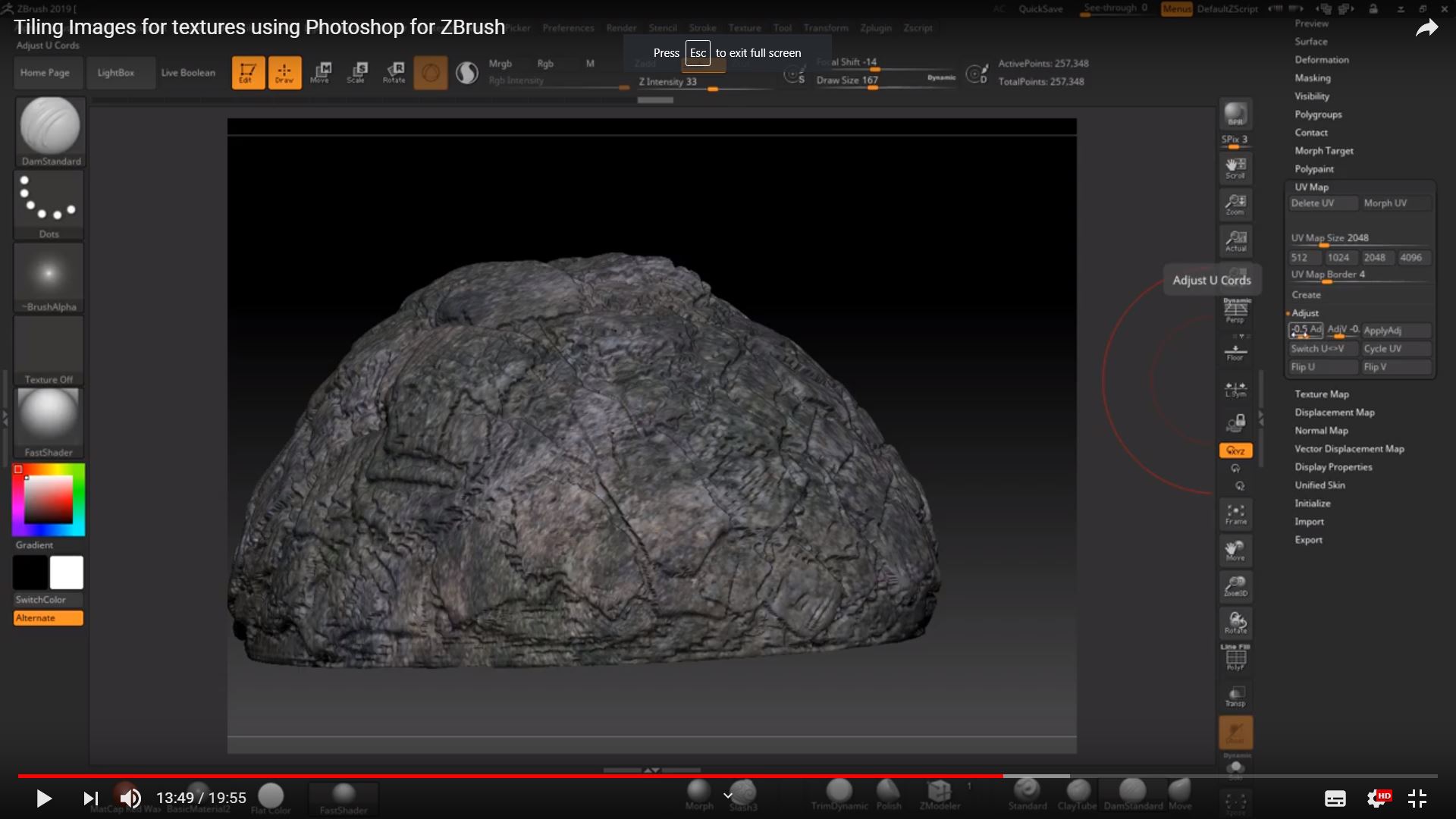The width and height of the screenshot is (1456, 819).
Task: Skip to next video
Action: (90, 798)
